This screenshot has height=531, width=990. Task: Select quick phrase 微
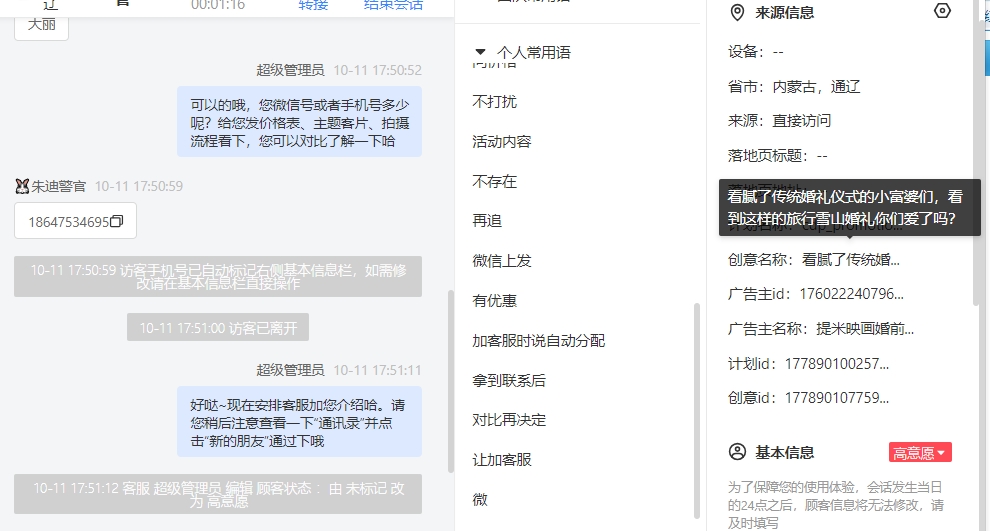pos(480,499)
